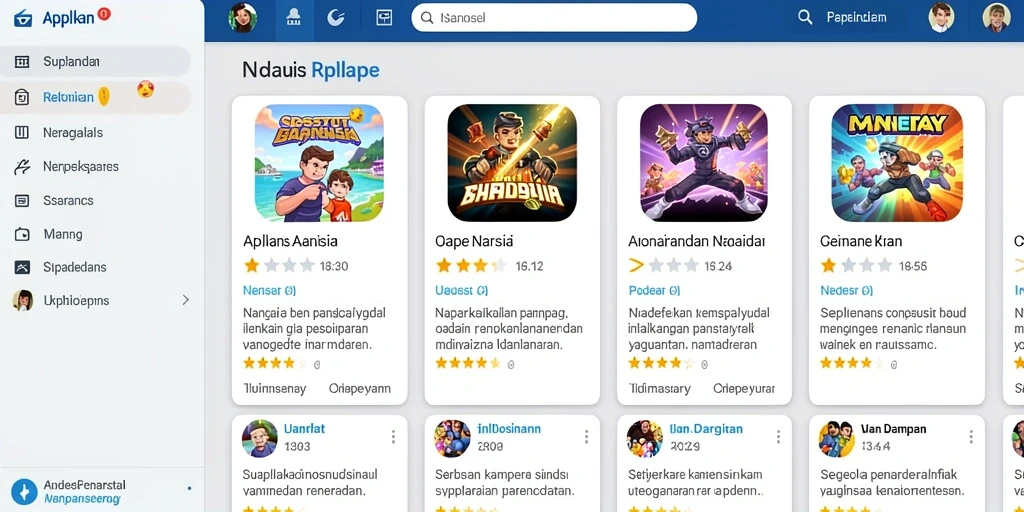Click the Nensar link under Apllans Aanisia
This screenshot has height=512, width=1024.
pyautogui.click(x=269, y=290)
